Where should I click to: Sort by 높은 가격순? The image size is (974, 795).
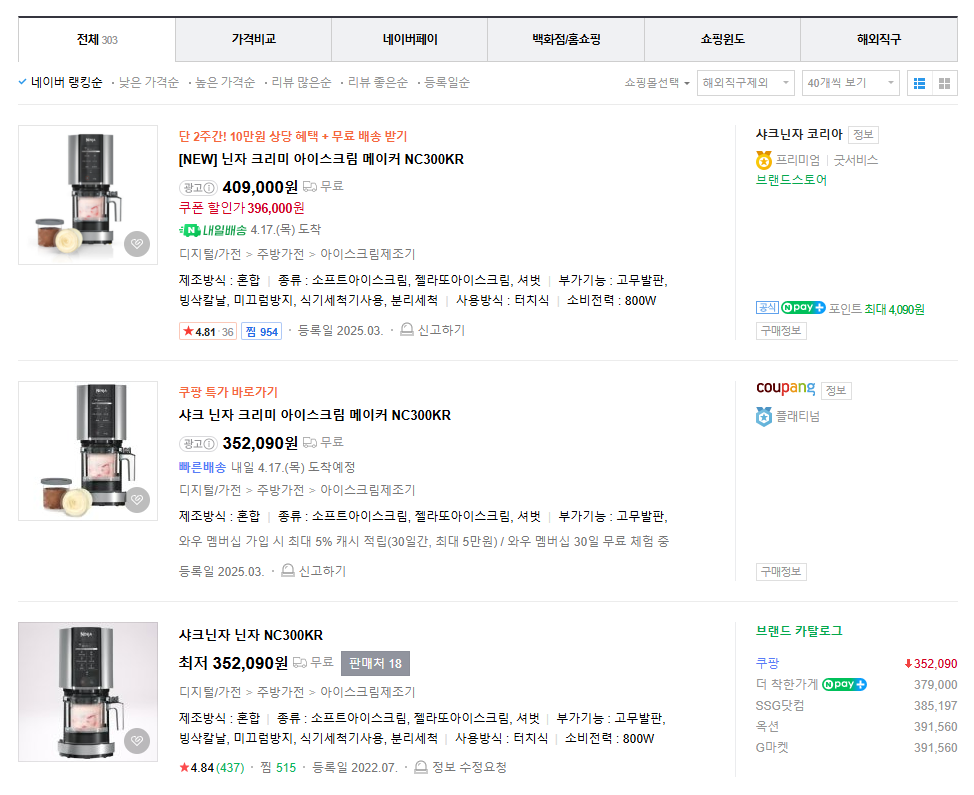click(x=225, y=83)
